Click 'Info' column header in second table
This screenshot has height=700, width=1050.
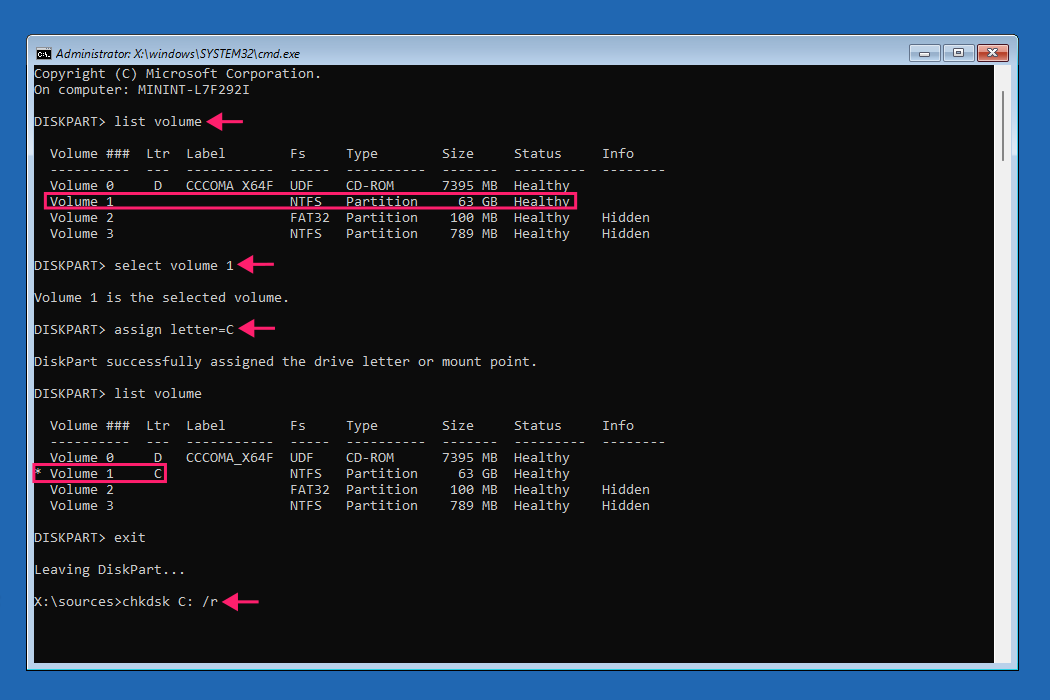point(617,425)
